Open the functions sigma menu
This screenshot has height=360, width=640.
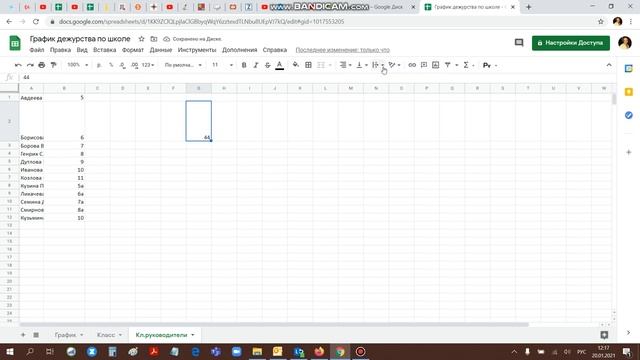click(x=468, y=65)
